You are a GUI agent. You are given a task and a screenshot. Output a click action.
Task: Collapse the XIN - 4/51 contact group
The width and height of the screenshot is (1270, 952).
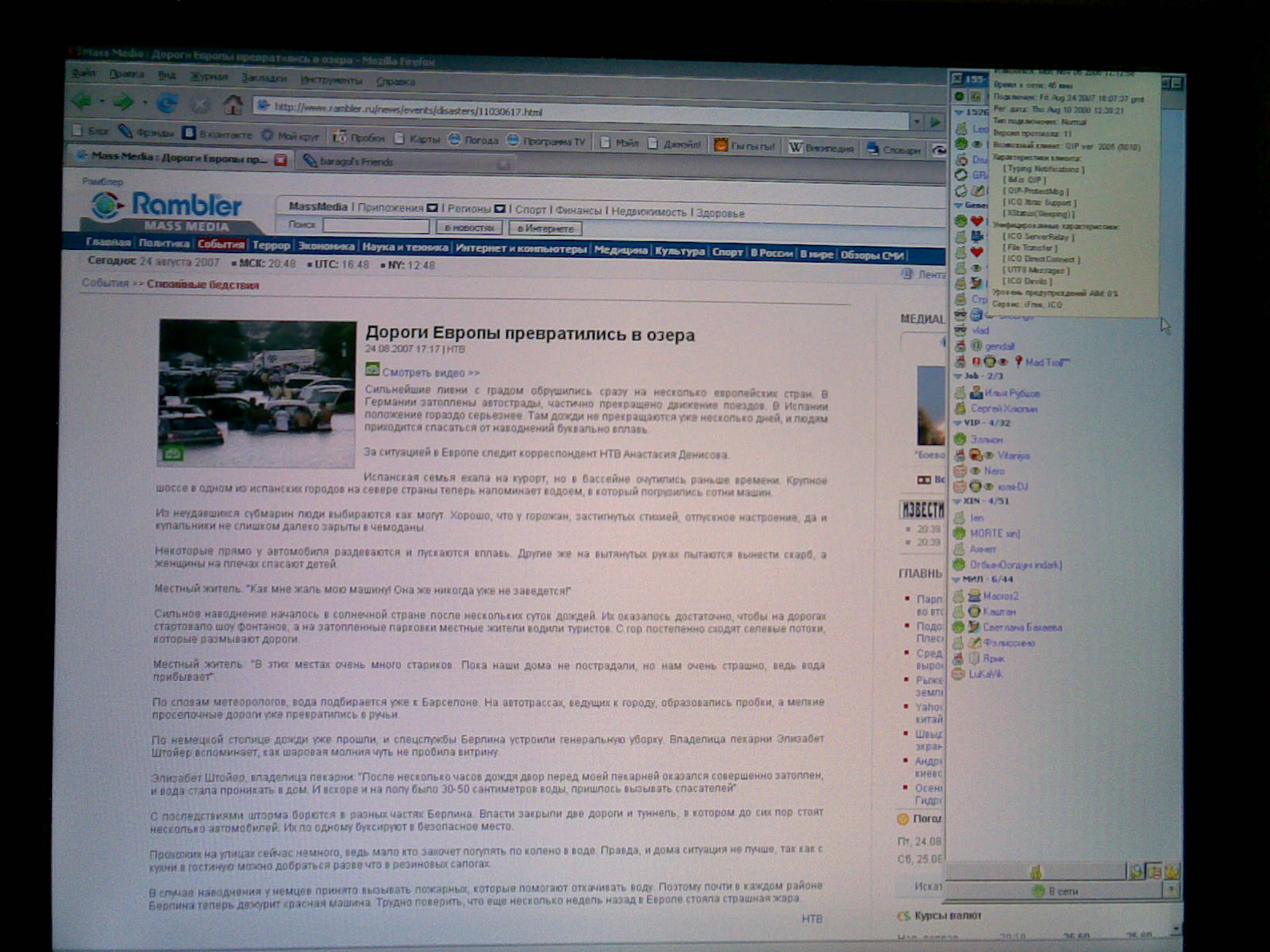tap(957, 501)
